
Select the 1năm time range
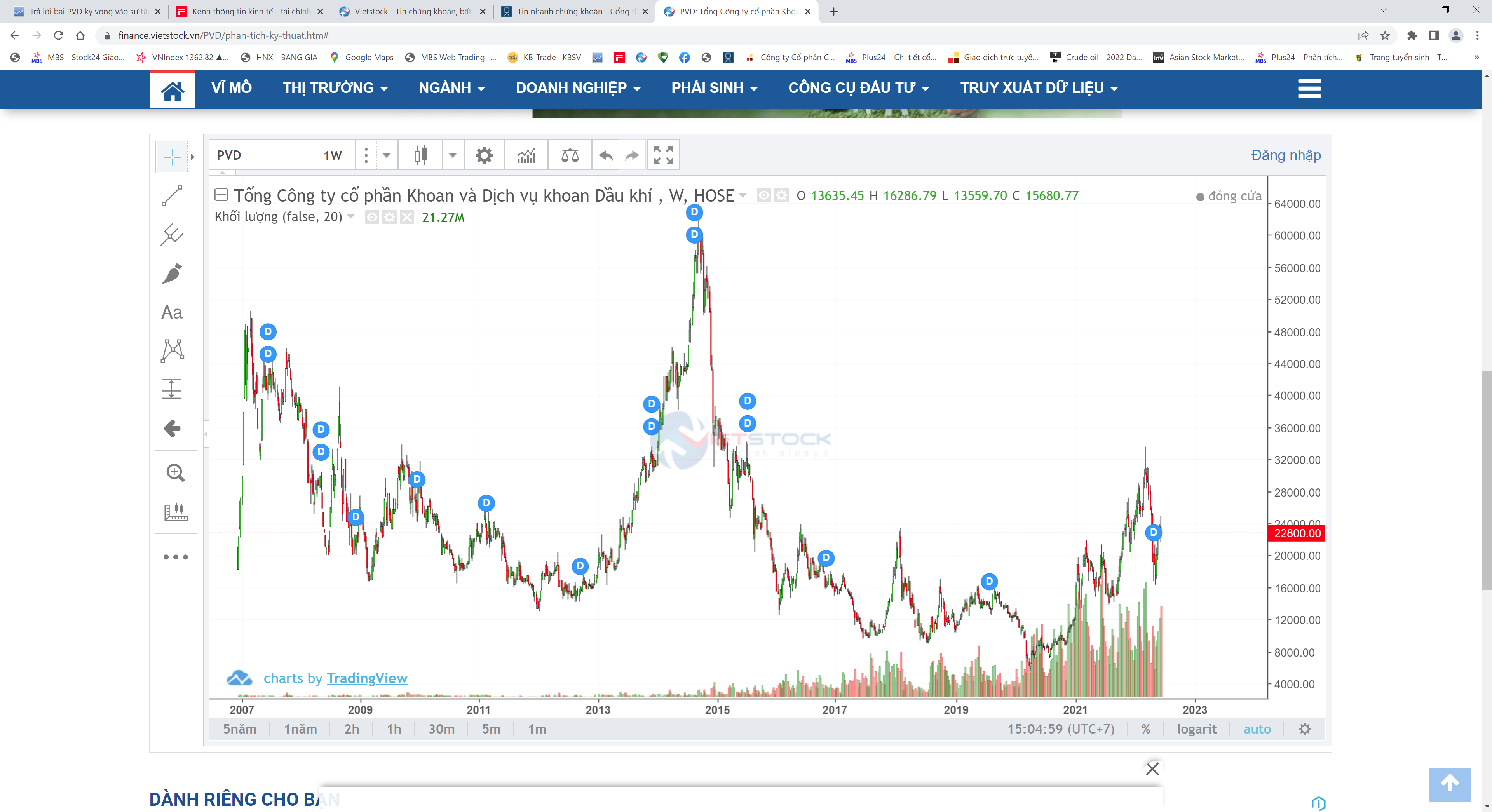[x=300, y=728]
